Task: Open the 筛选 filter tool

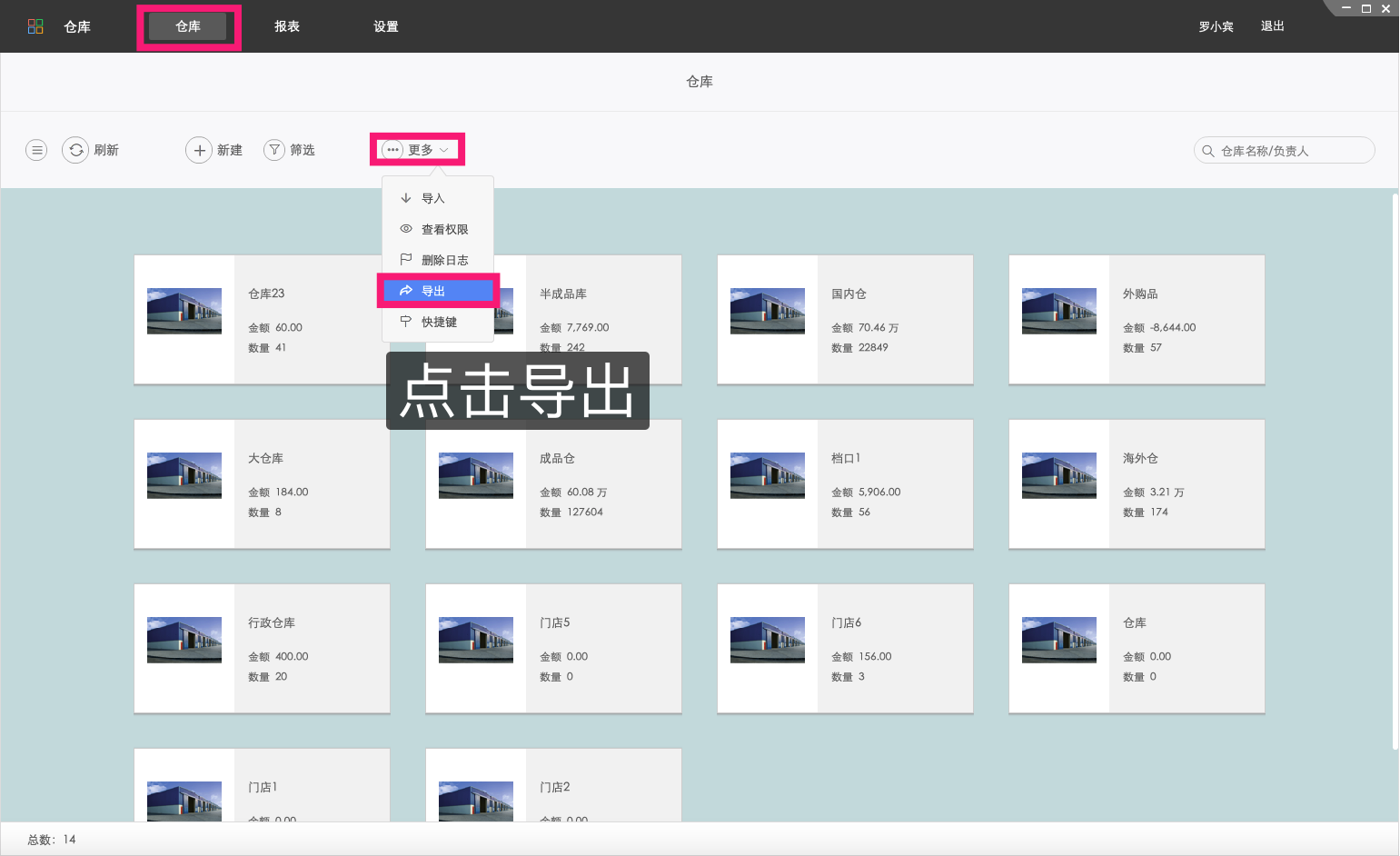Action: 291,150
